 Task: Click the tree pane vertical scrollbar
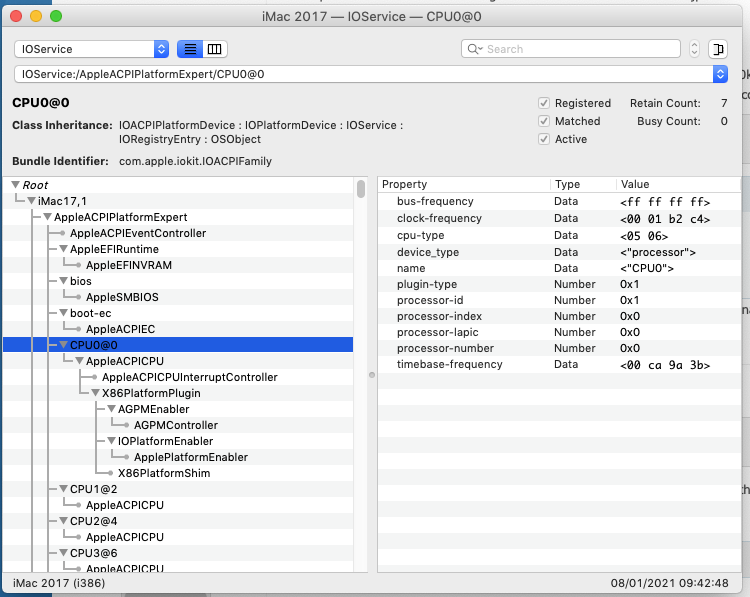(x=361, y=189)
